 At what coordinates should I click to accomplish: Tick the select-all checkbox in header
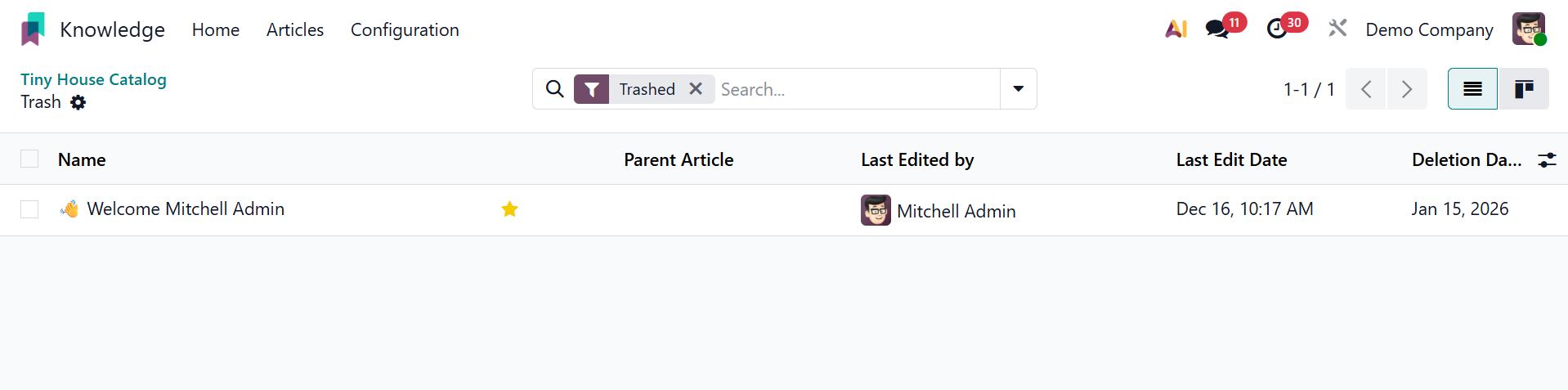pos(29,159)
